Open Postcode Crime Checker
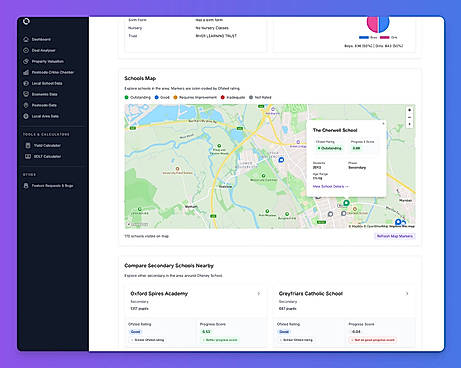This screenshot has width=461, height=368. [x=53, y=72]
